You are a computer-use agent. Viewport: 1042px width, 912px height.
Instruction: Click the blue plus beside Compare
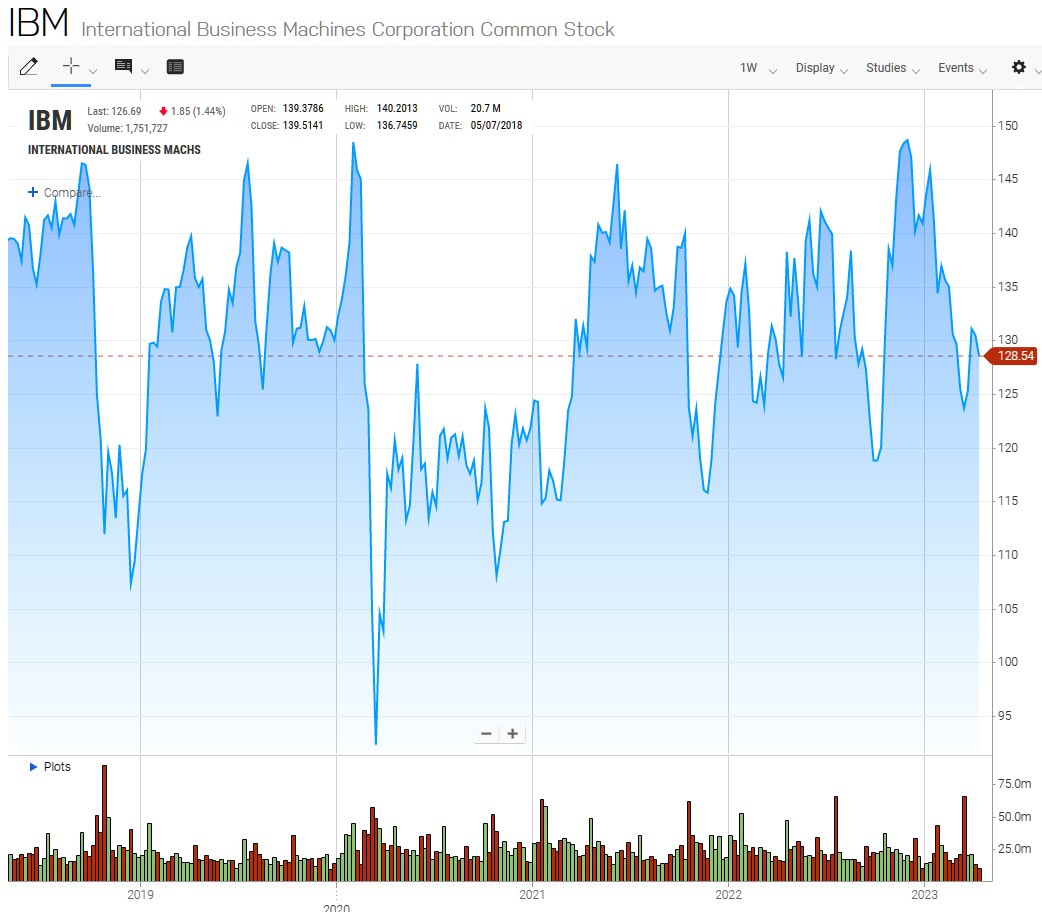(x=33, y=192)
